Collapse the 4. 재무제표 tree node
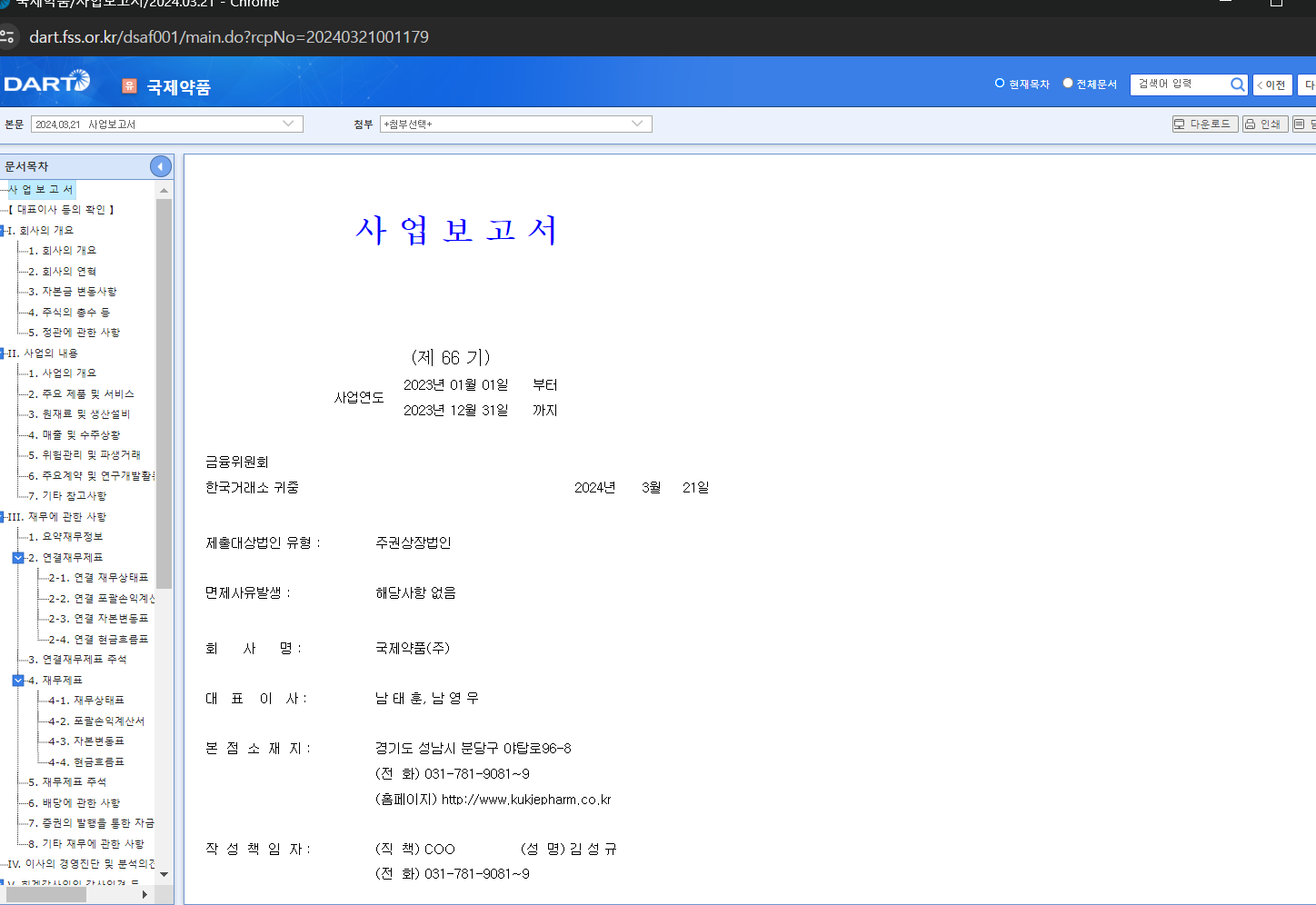This screenshot has width=1316, height=905. click(x=18, y=680)
